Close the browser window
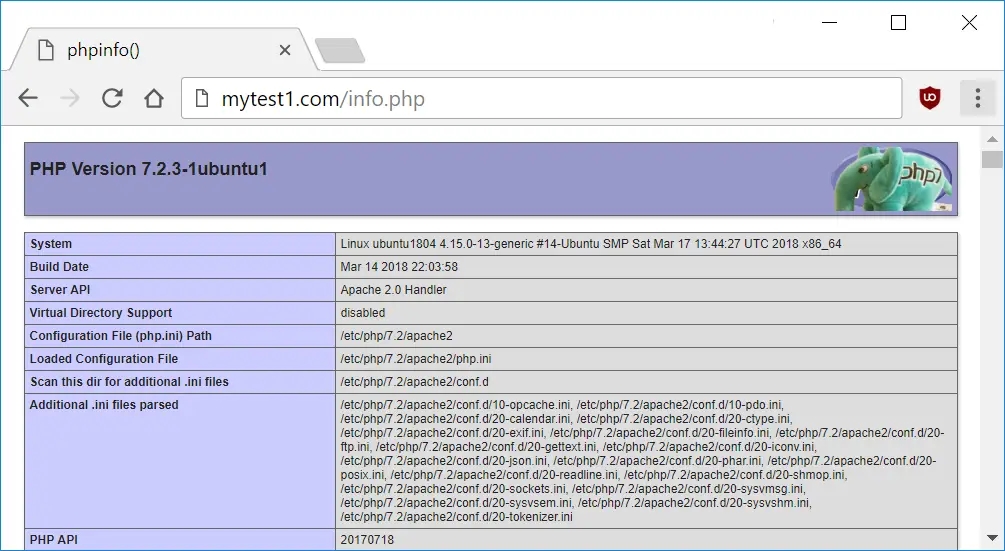The height and width of the screenshot is (551, 1005). click(969, 22)
